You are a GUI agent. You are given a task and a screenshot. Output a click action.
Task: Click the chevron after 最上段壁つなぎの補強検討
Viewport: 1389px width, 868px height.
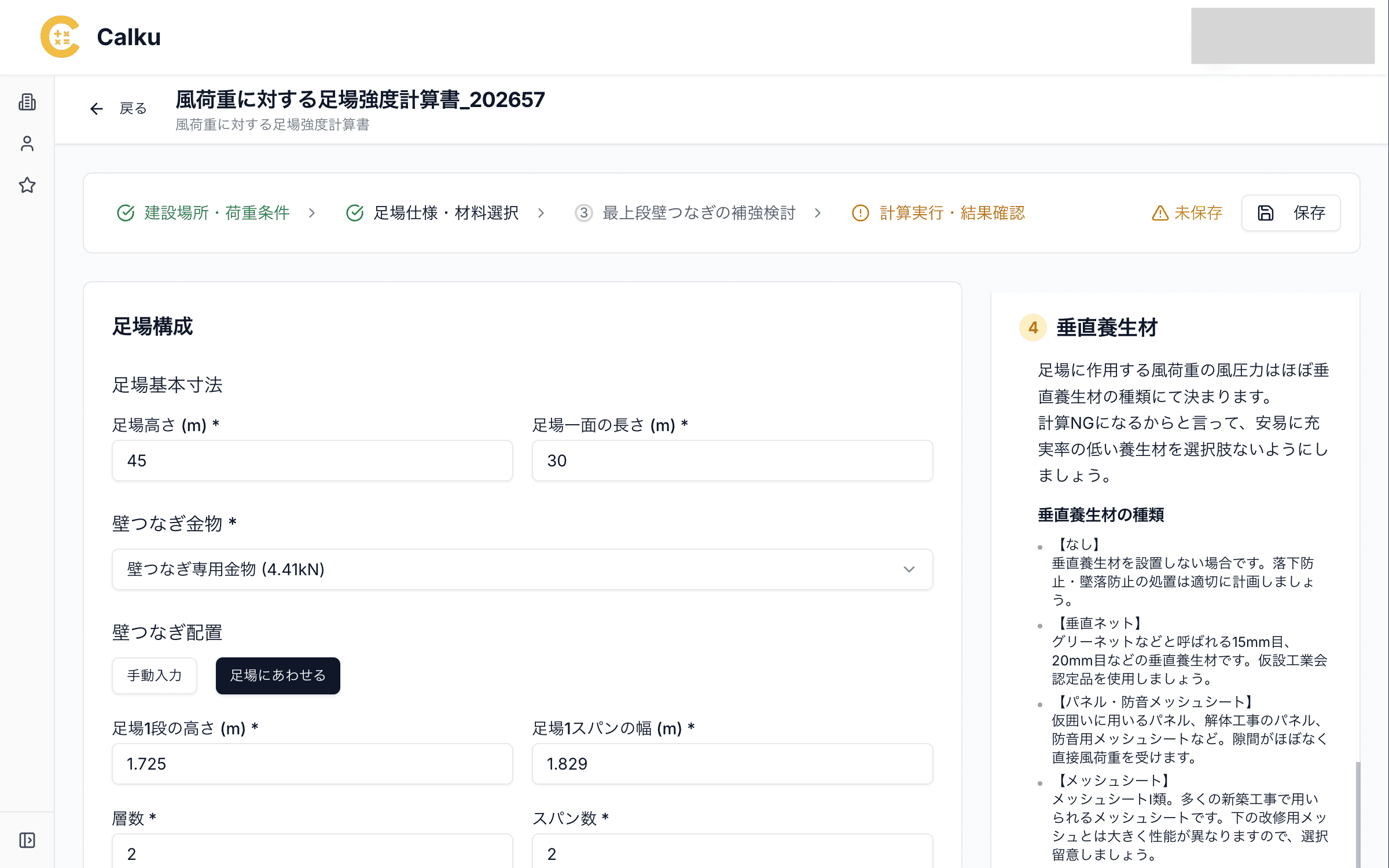point(818,213)
